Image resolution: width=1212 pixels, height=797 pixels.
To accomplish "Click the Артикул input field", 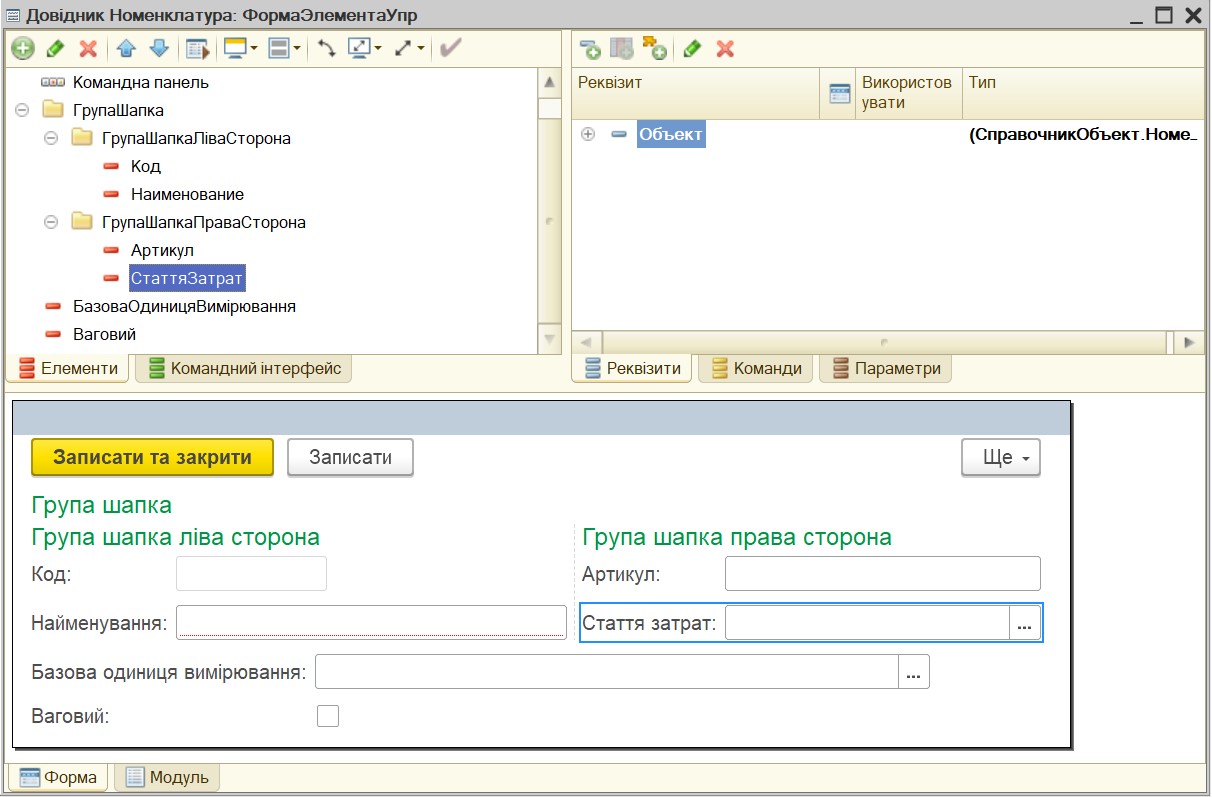I will pyautogui.click(x=883, y=574).
